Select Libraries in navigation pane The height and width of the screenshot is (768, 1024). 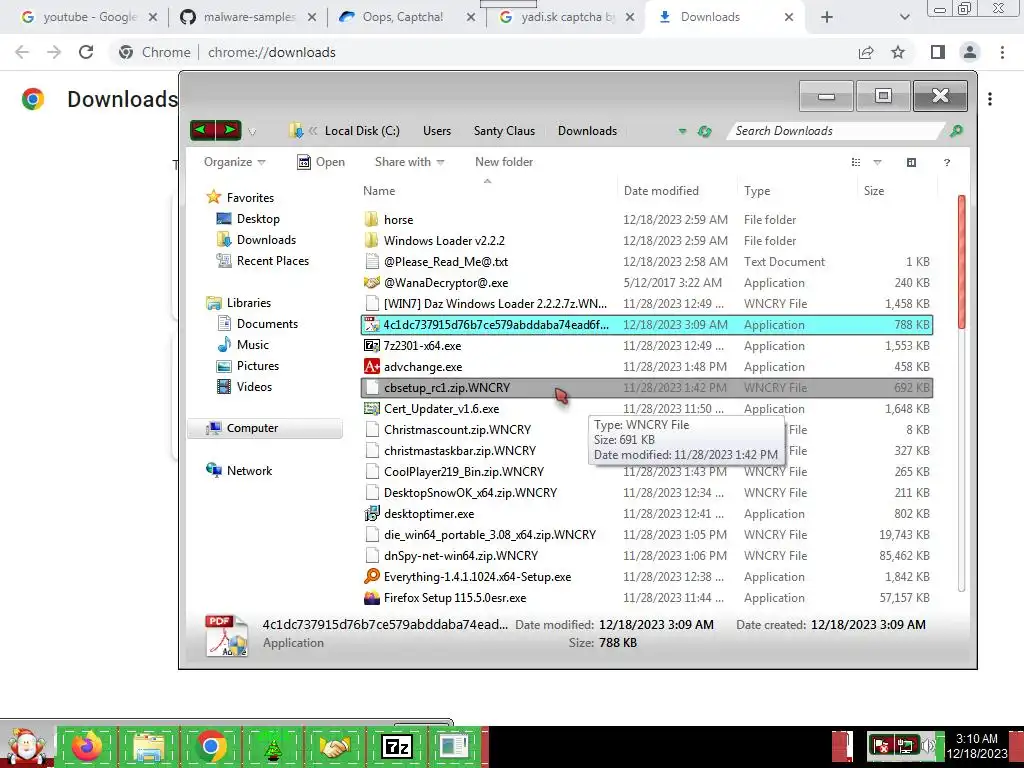pos(238,302)
